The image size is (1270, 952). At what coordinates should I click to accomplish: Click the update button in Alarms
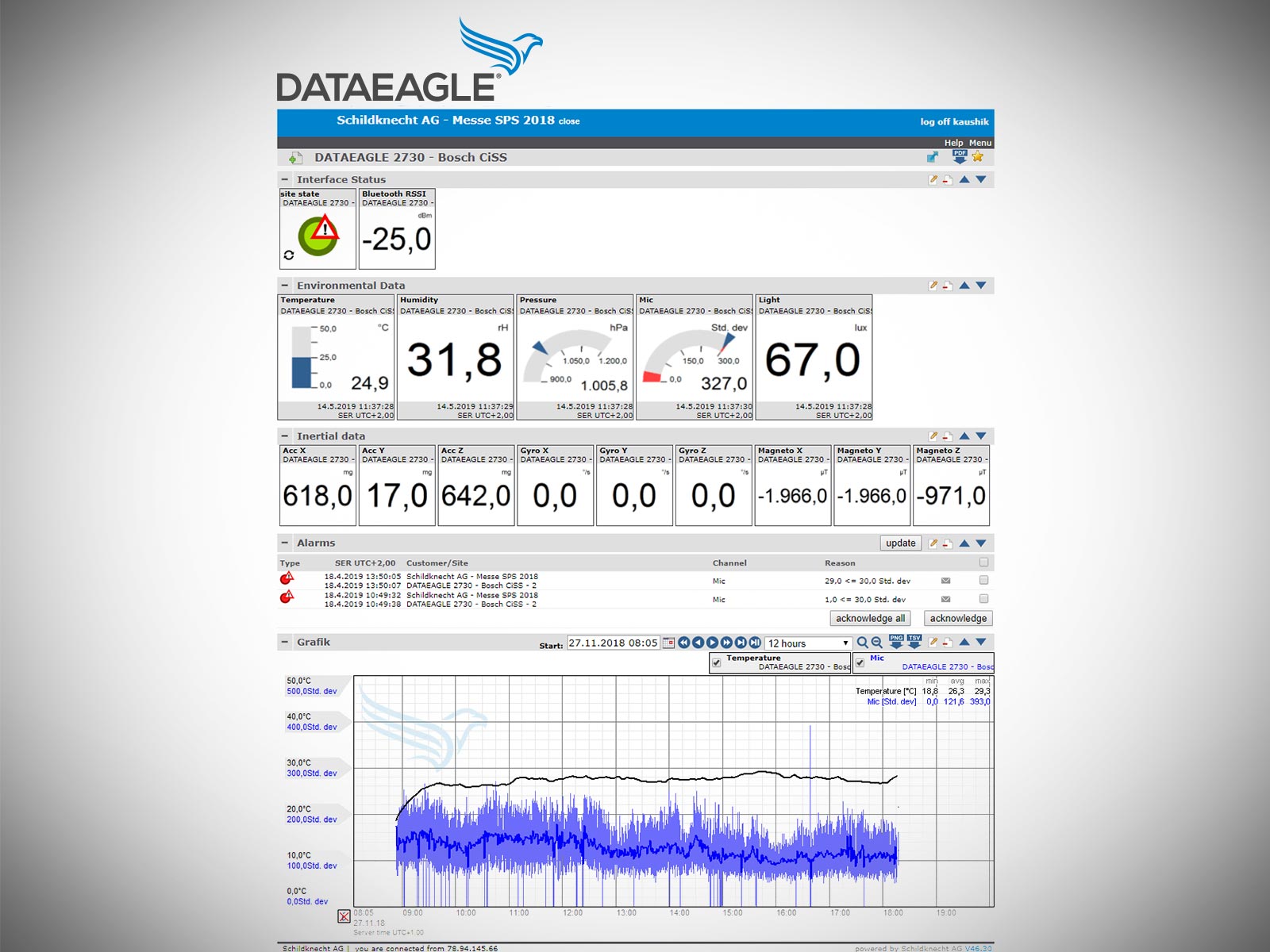(x=901, y=543)
